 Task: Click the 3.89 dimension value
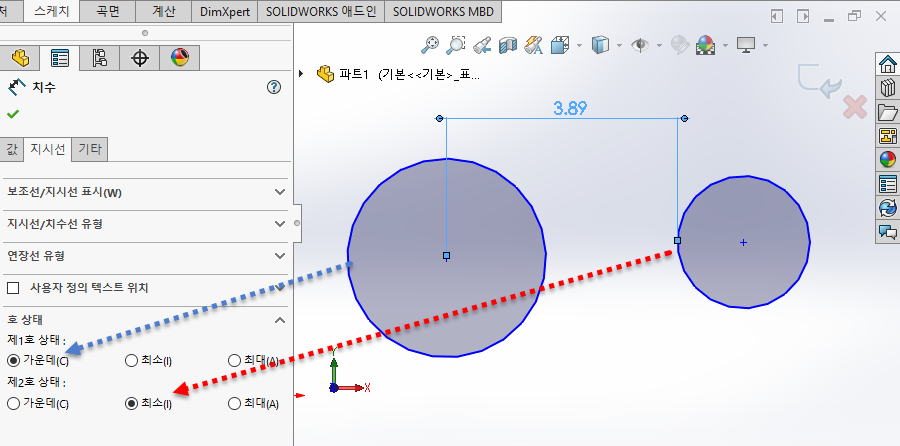click(x=570, y=109)
